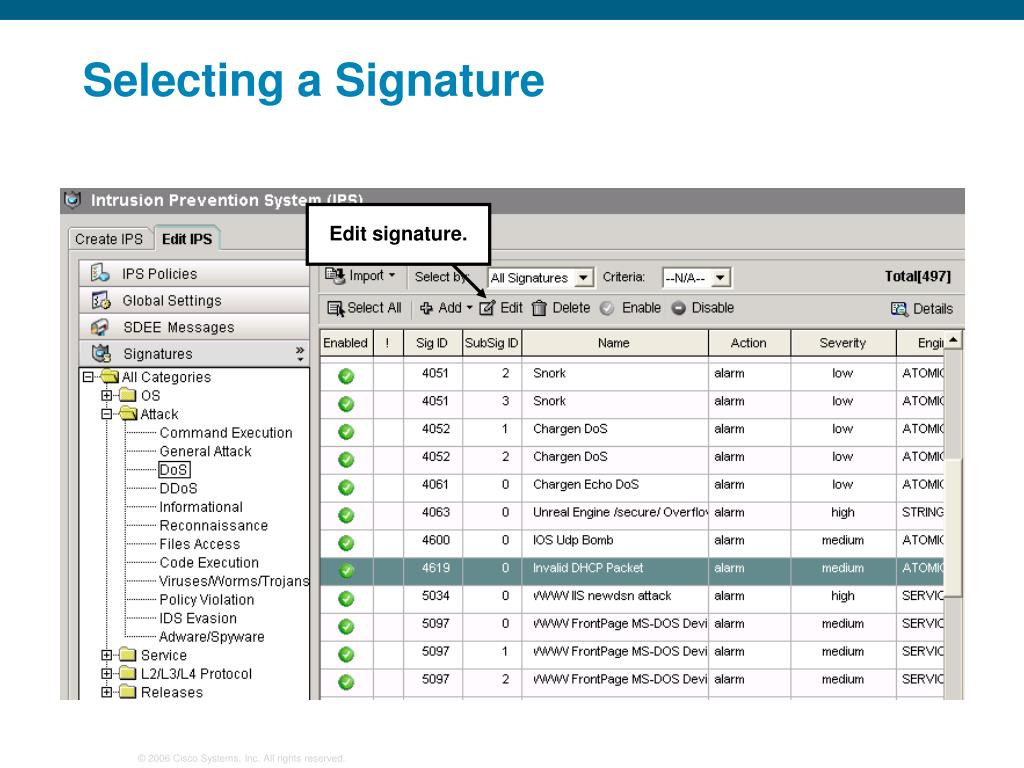Viewport: 1024px width, 768px height.
Task: Open the Add dropdown arrow
Action: tap(469, 308)
